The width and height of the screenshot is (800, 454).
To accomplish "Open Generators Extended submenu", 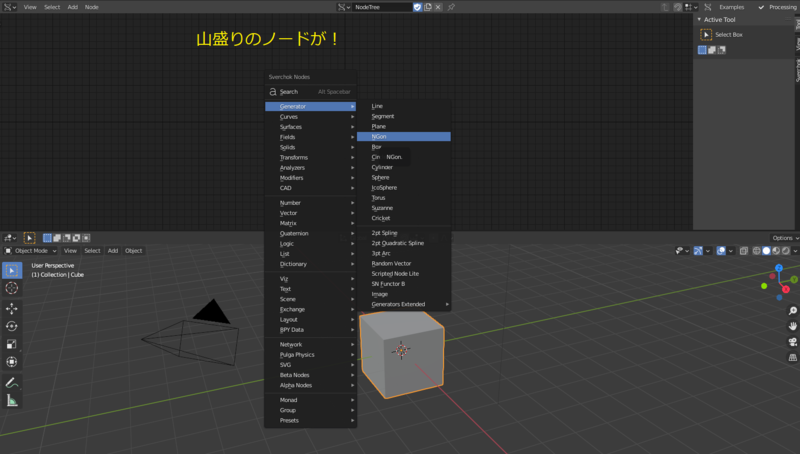I will [x=404, y=304].
